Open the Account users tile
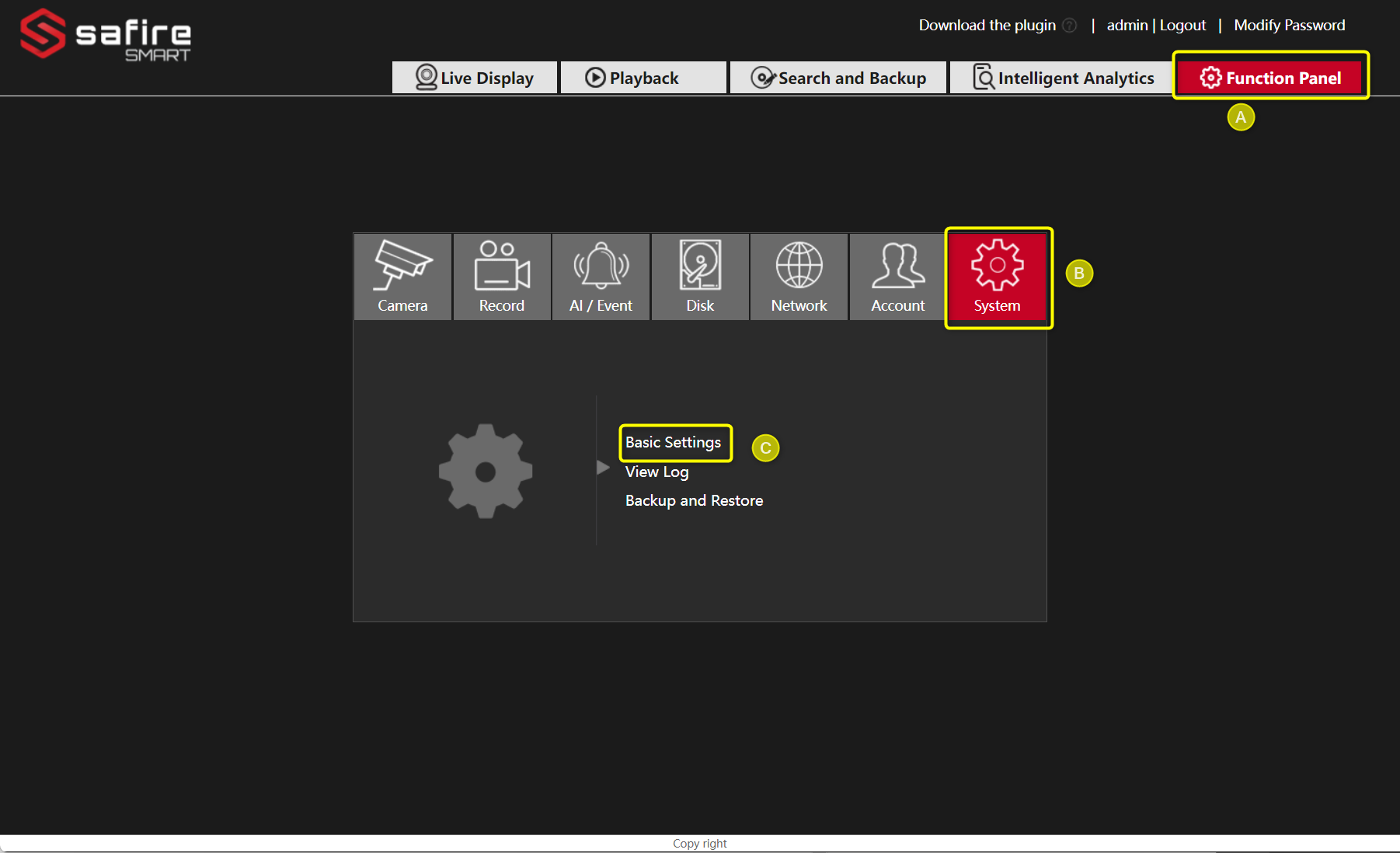The image size is (1400, 853). pyautogui.click(x=898, y=277)
